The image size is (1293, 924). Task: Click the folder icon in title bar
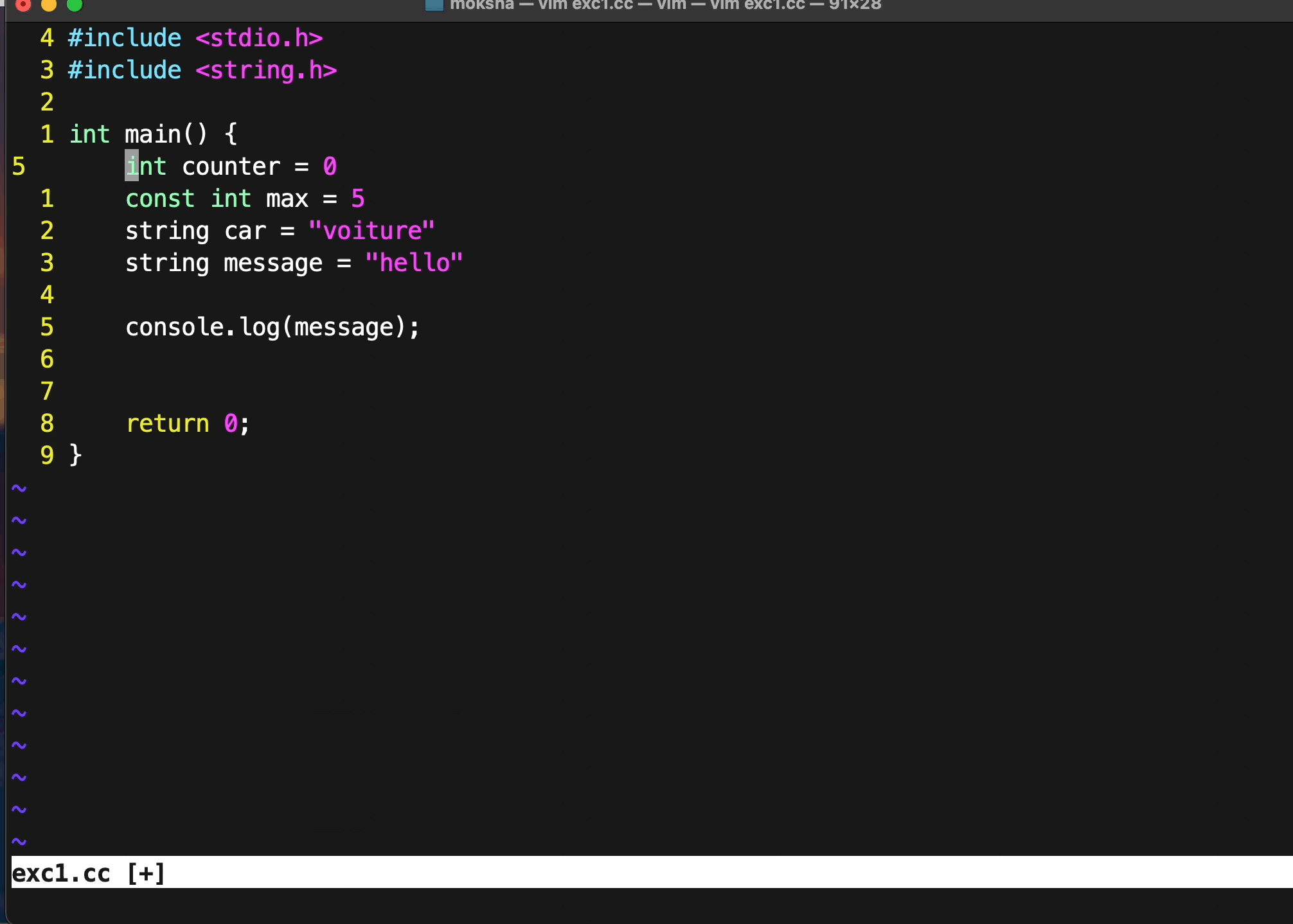pyautogui.click(x=434, y=5)
